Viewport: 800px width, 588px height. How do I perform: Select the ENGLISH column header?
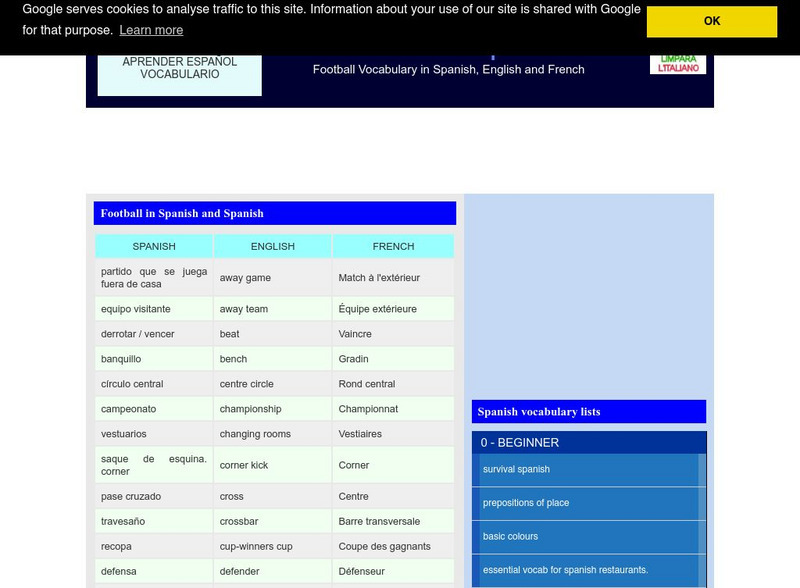(x=272, y=246)
